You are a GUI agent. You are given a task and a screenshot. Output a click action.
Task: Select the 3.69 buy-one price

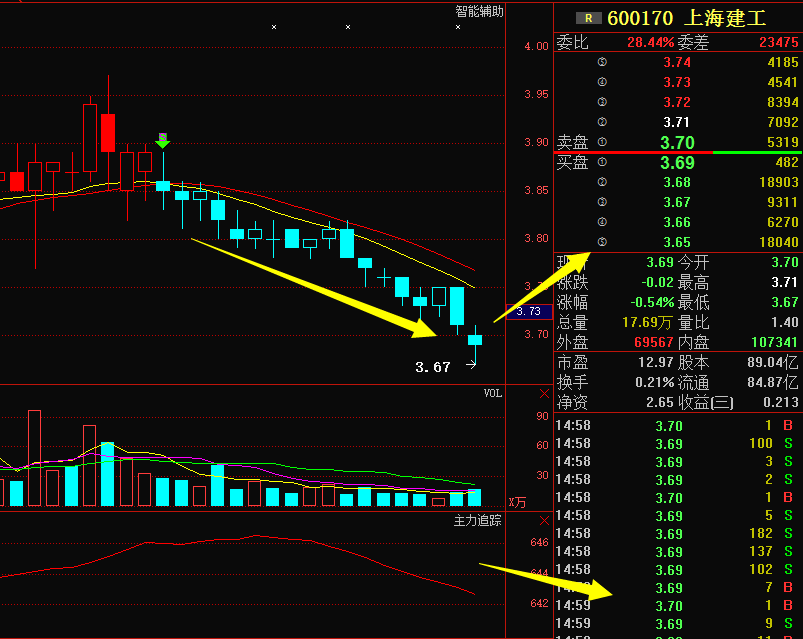point(677,163)
